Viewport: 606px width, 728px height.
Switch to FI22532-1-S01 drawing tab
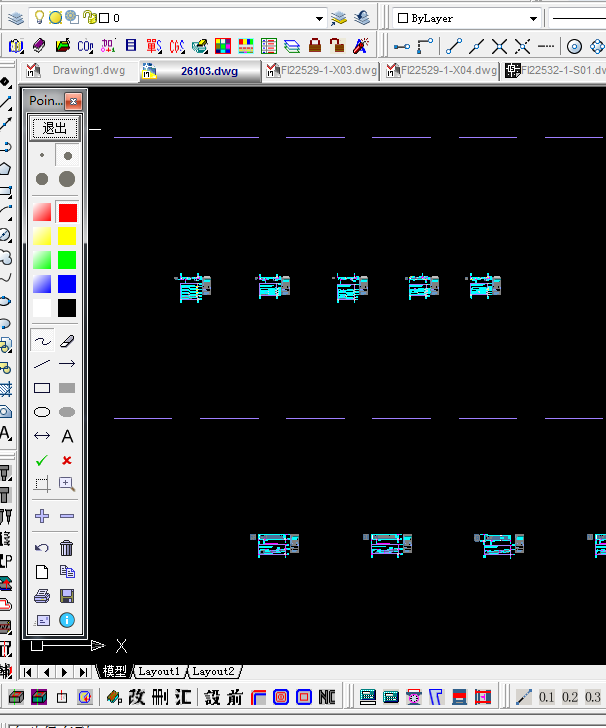(555, 71)
